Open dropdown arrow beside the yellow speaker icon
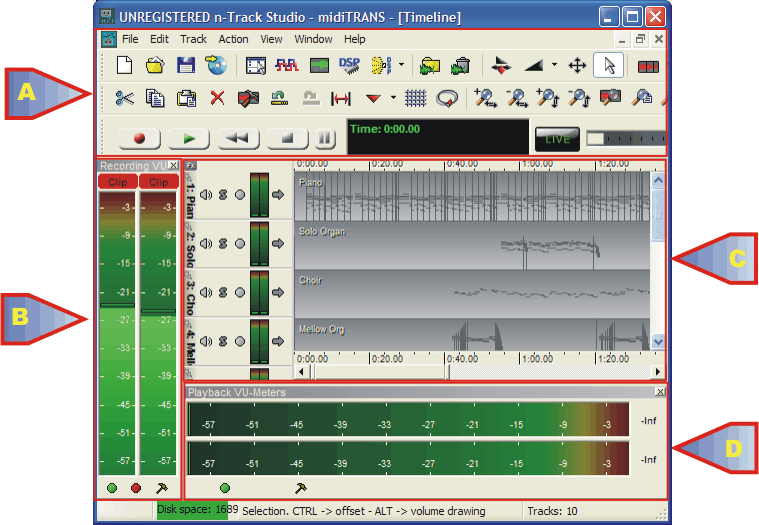The image size is (759, 525). 401,66
